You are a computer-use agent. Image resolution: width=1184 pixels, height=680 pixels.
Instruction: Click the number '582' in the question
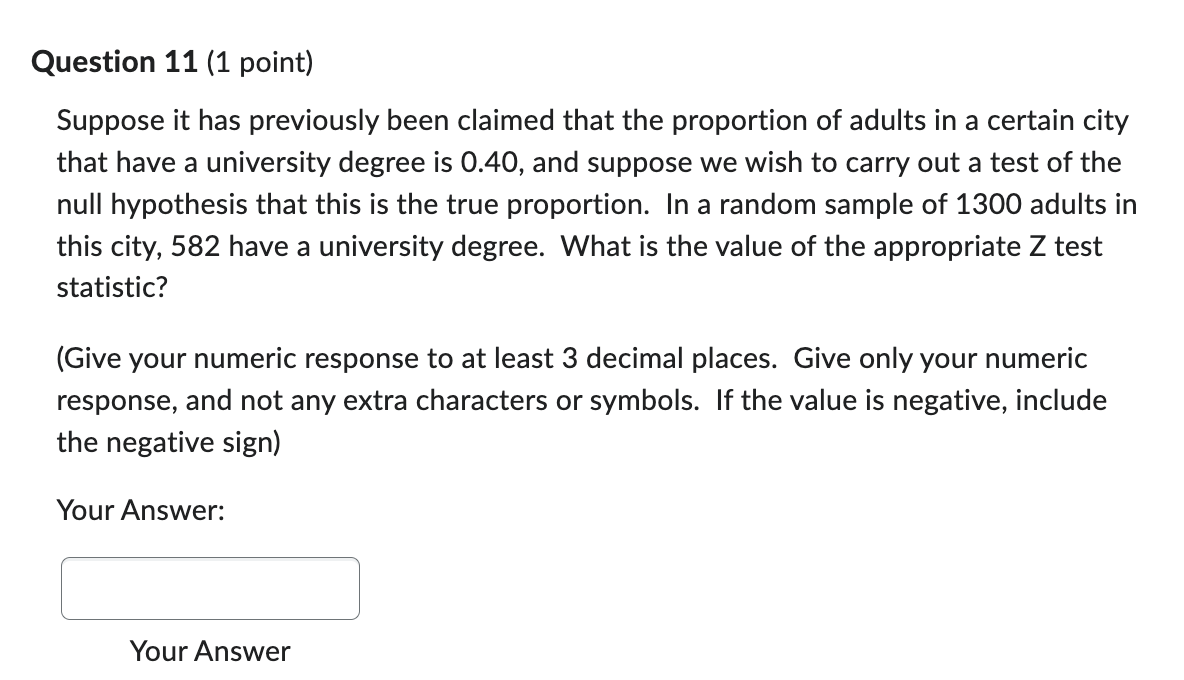pos(195,246)
